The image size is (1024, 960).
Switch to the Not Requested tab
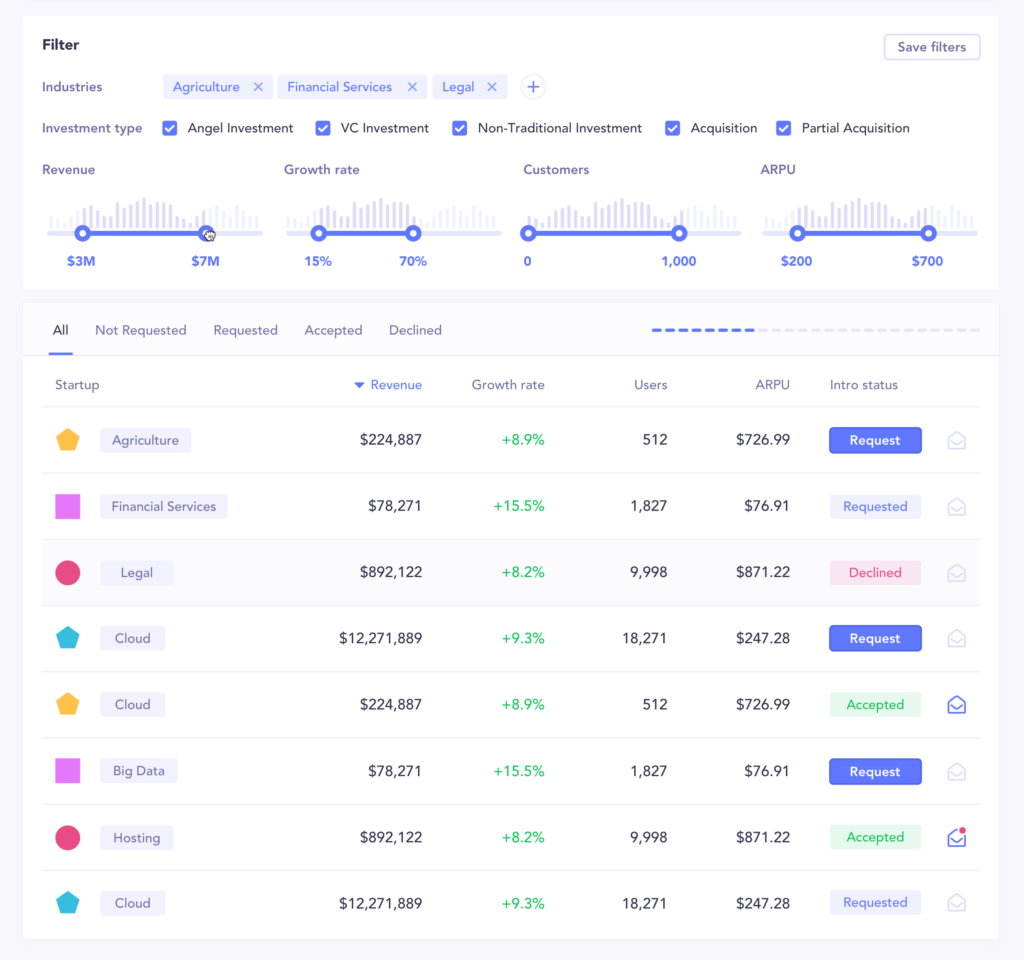[x=141, y=330]
